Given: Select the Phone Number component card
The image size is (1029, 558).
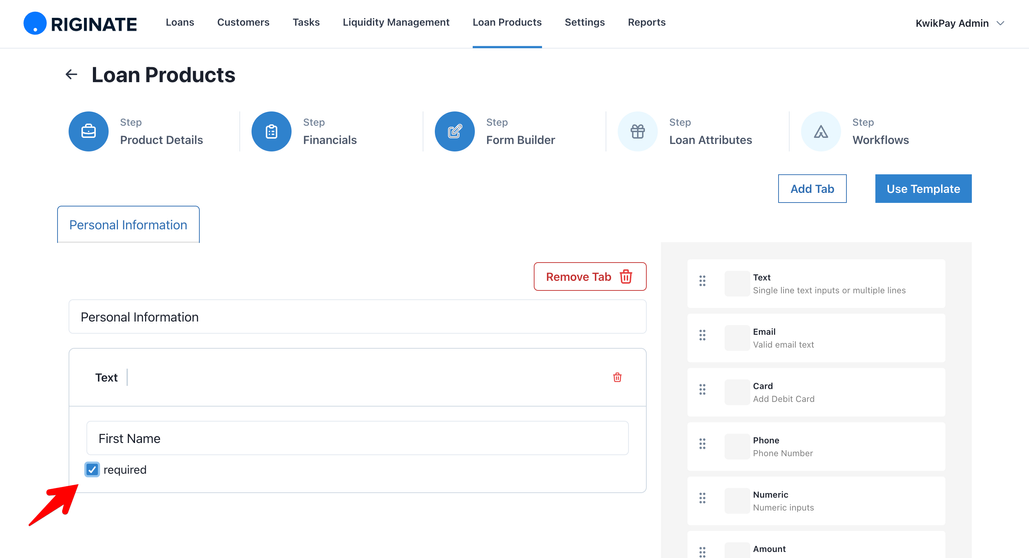Looking at the screenshot, I should tap(816, 446).
